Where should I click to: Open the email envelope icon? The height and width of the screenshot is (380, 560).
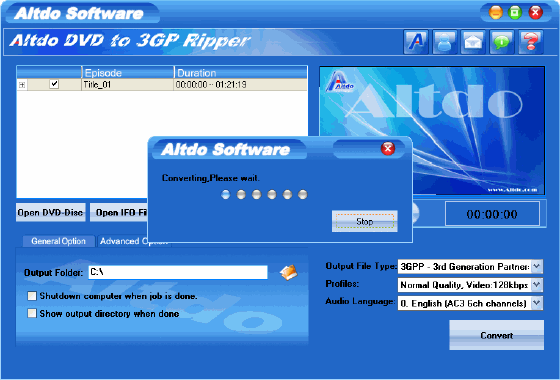tap(473, 42)
